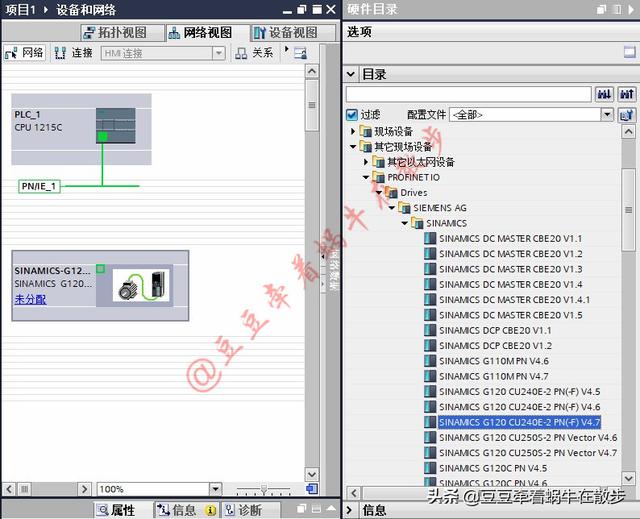Click the network view scroll down arrow
Image resolution: width=640 pixels, height=519 pixels.
pyautogui.click(x=312, y=474)
